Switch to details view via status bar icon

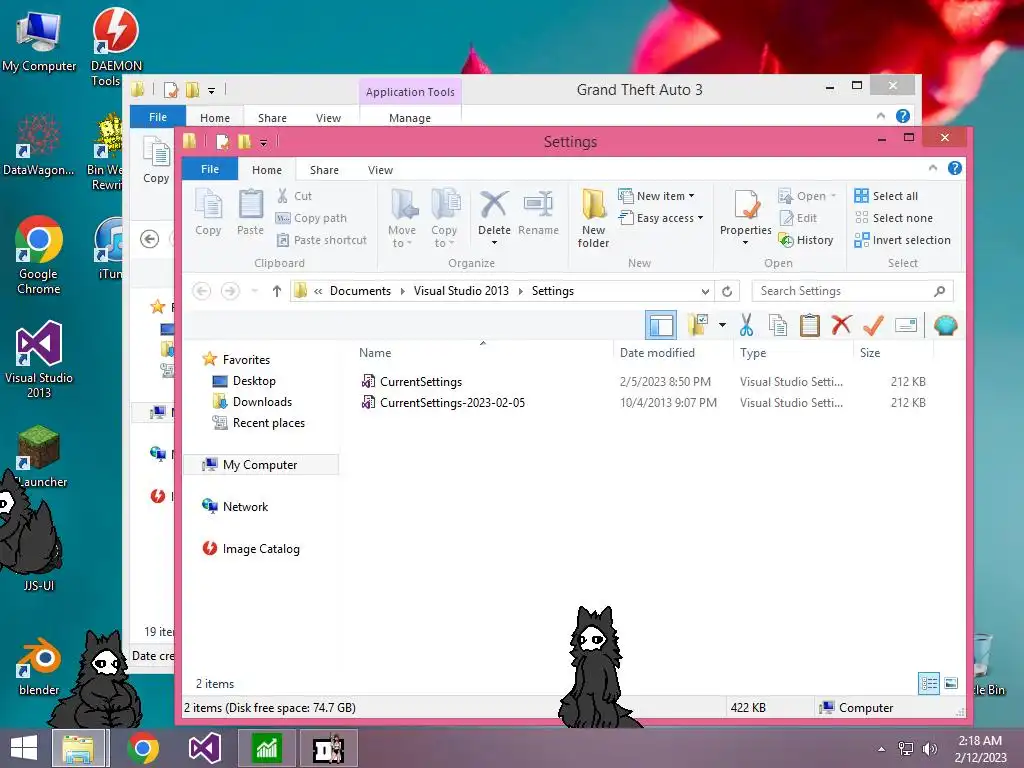929,684
